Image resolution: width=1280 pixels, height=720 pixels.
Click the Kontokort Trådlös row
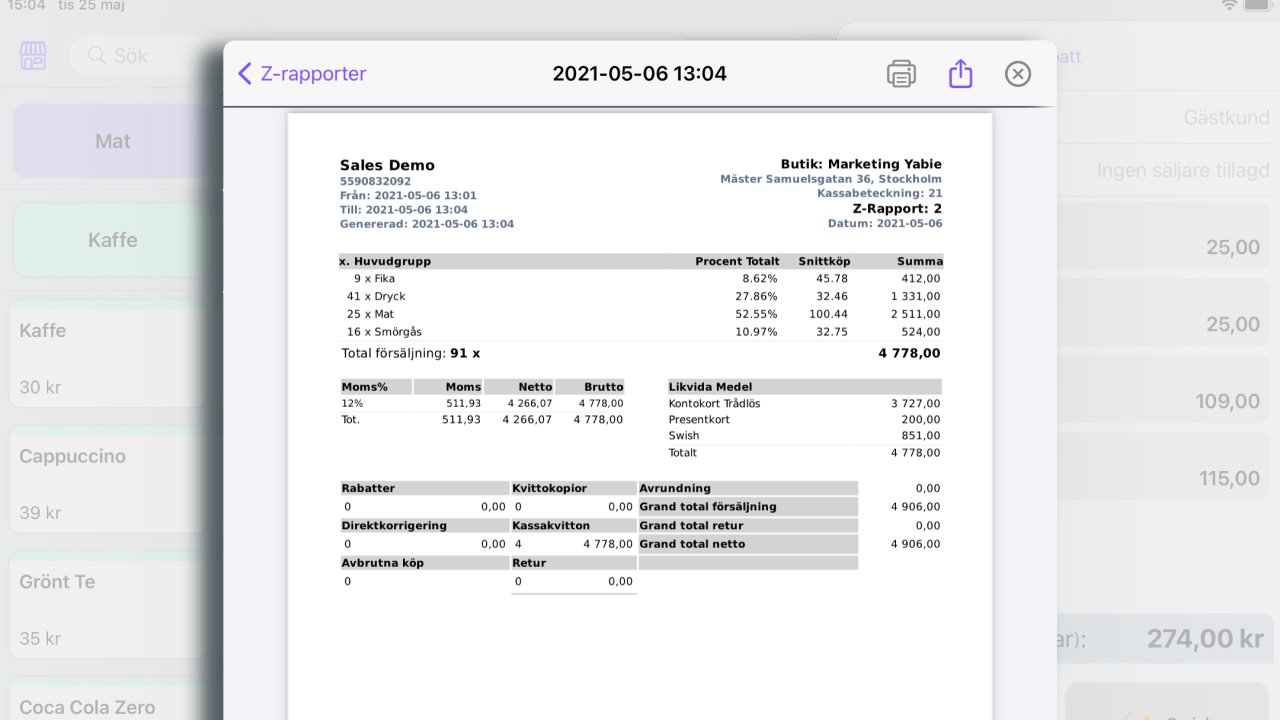tap(805, 403)
